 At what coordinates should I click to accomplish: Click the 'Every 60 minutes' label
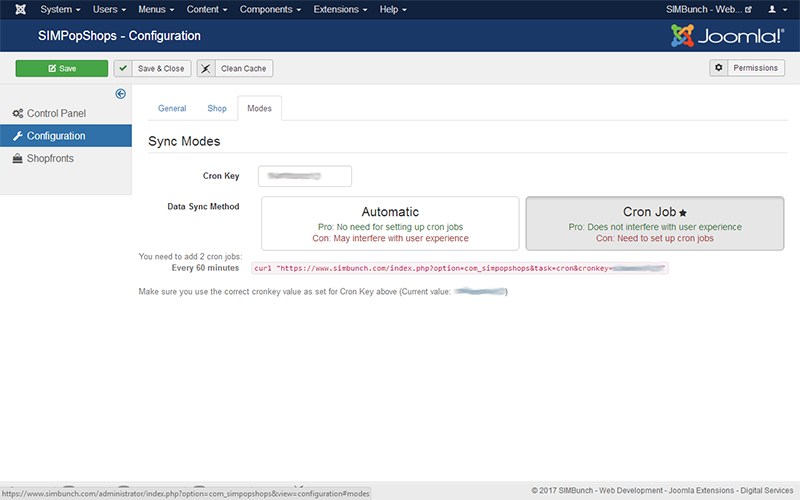pos(205,268)
